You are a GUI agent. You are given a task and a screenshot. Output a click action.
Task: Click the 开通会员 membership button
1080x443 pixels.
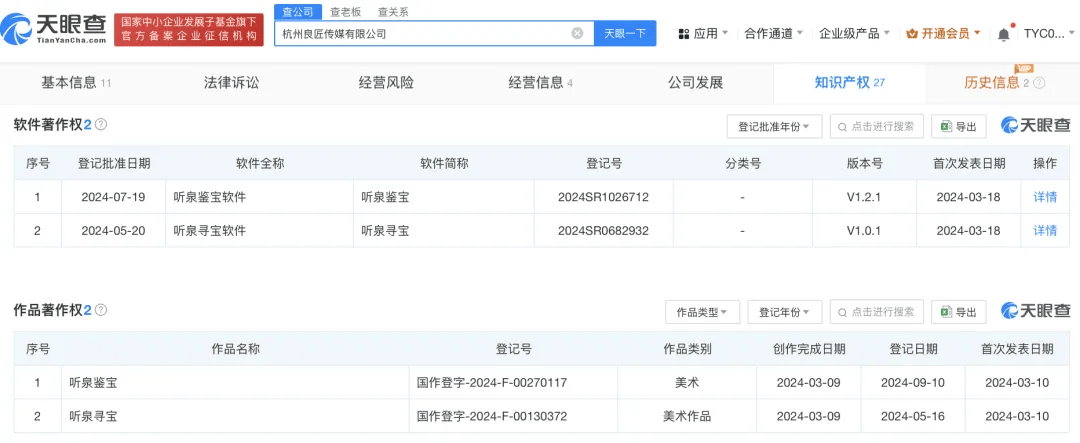click(944, 33)
